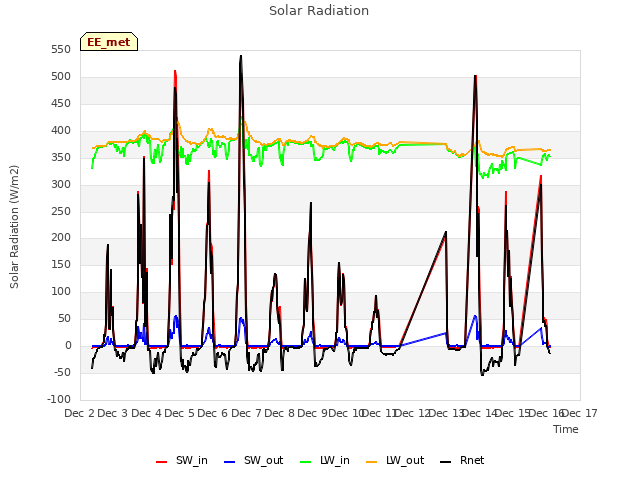Click the red SW_in legend swatch
Viewport: 640px width, 480px height.
click(x=162, y=462)
